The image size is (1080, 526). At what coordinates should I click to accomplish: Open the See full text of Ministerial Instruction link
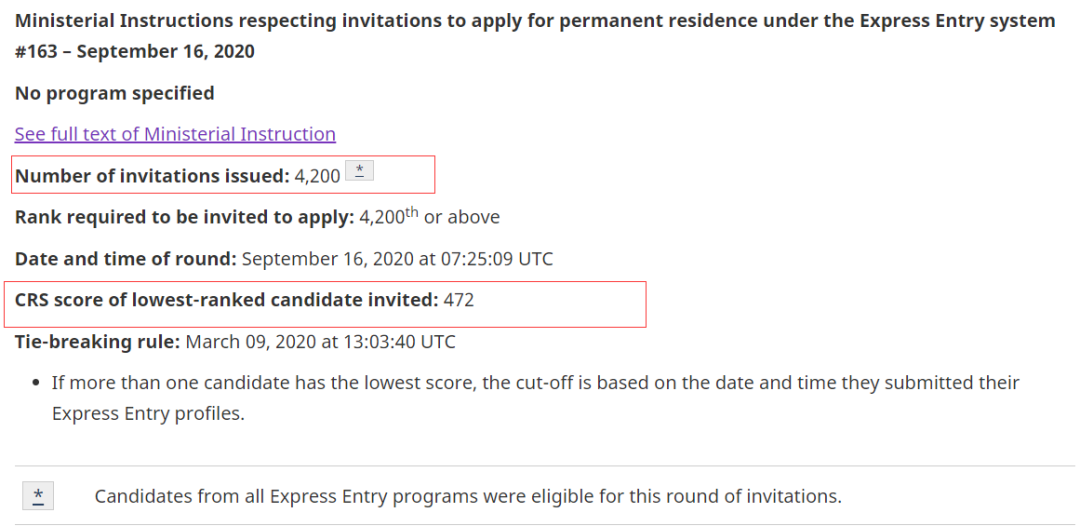(175, 134)
